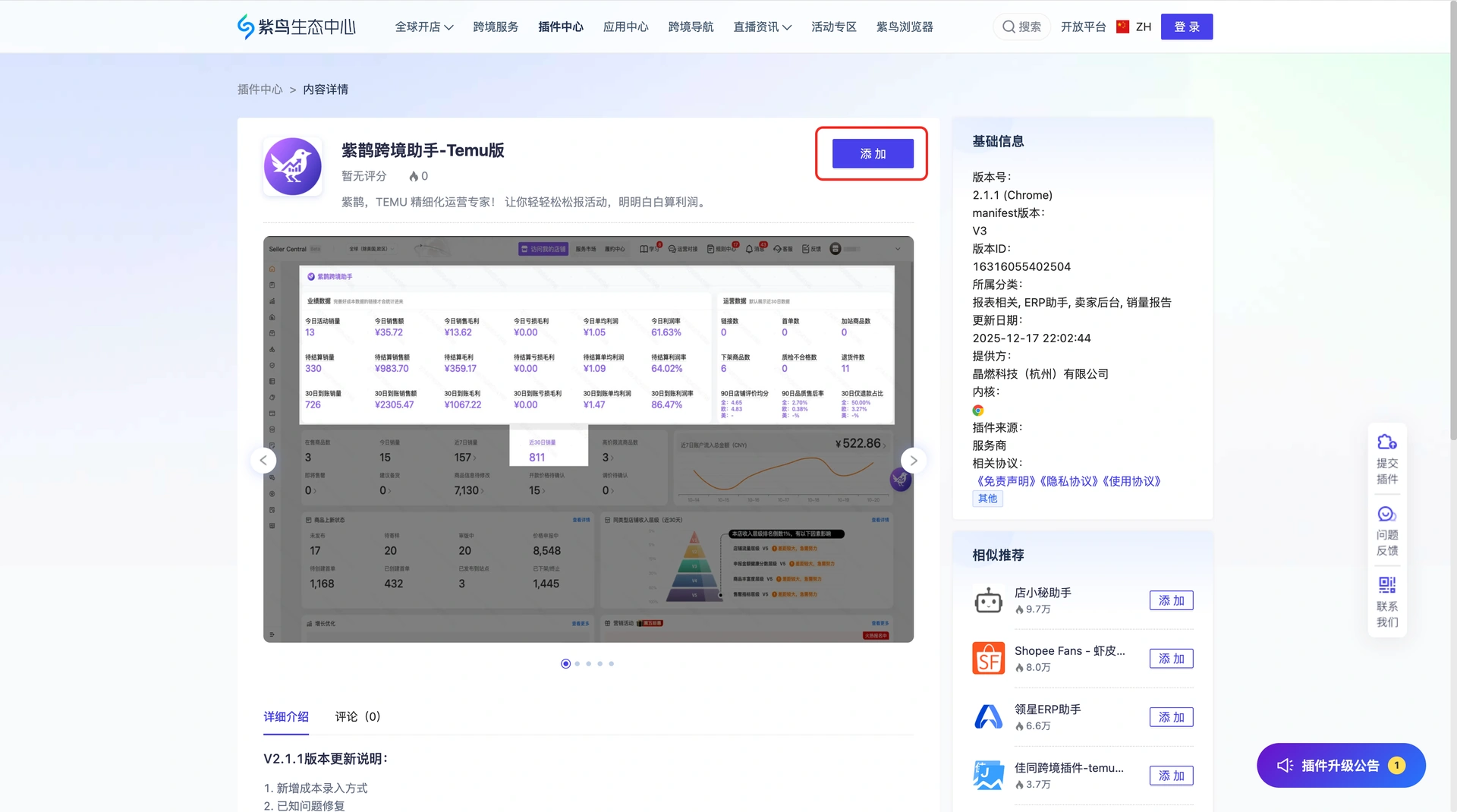Open the 插件升级公告 announcement

click(1341, 766)
